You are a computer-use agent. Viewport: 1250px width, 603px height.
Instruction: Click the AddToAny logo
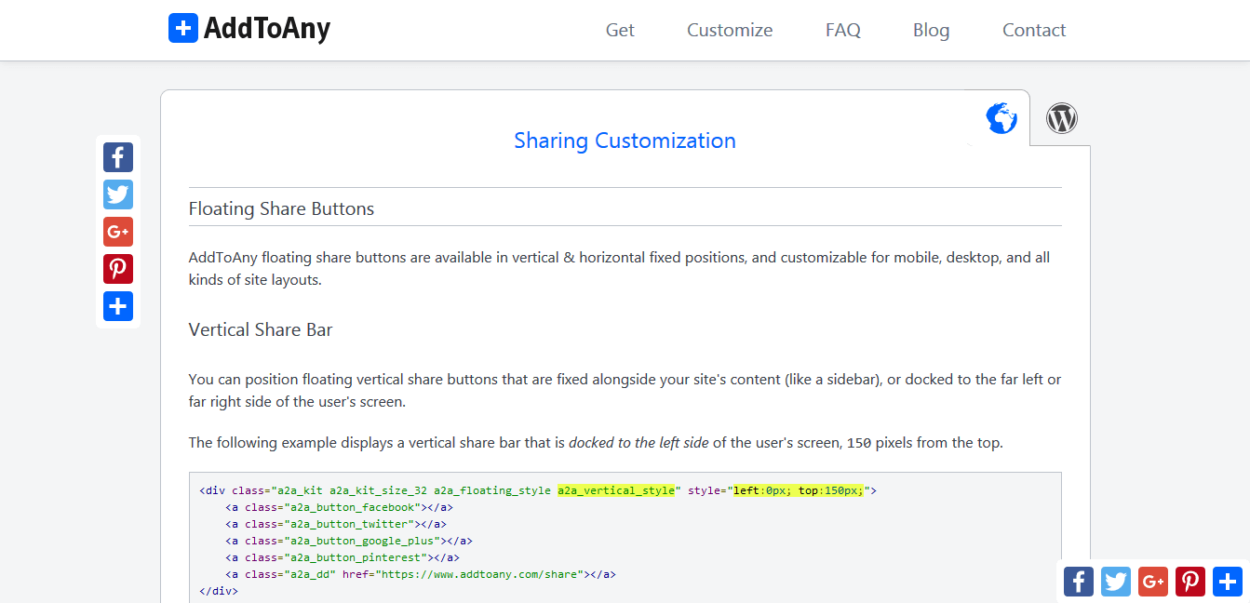point(249,29)
